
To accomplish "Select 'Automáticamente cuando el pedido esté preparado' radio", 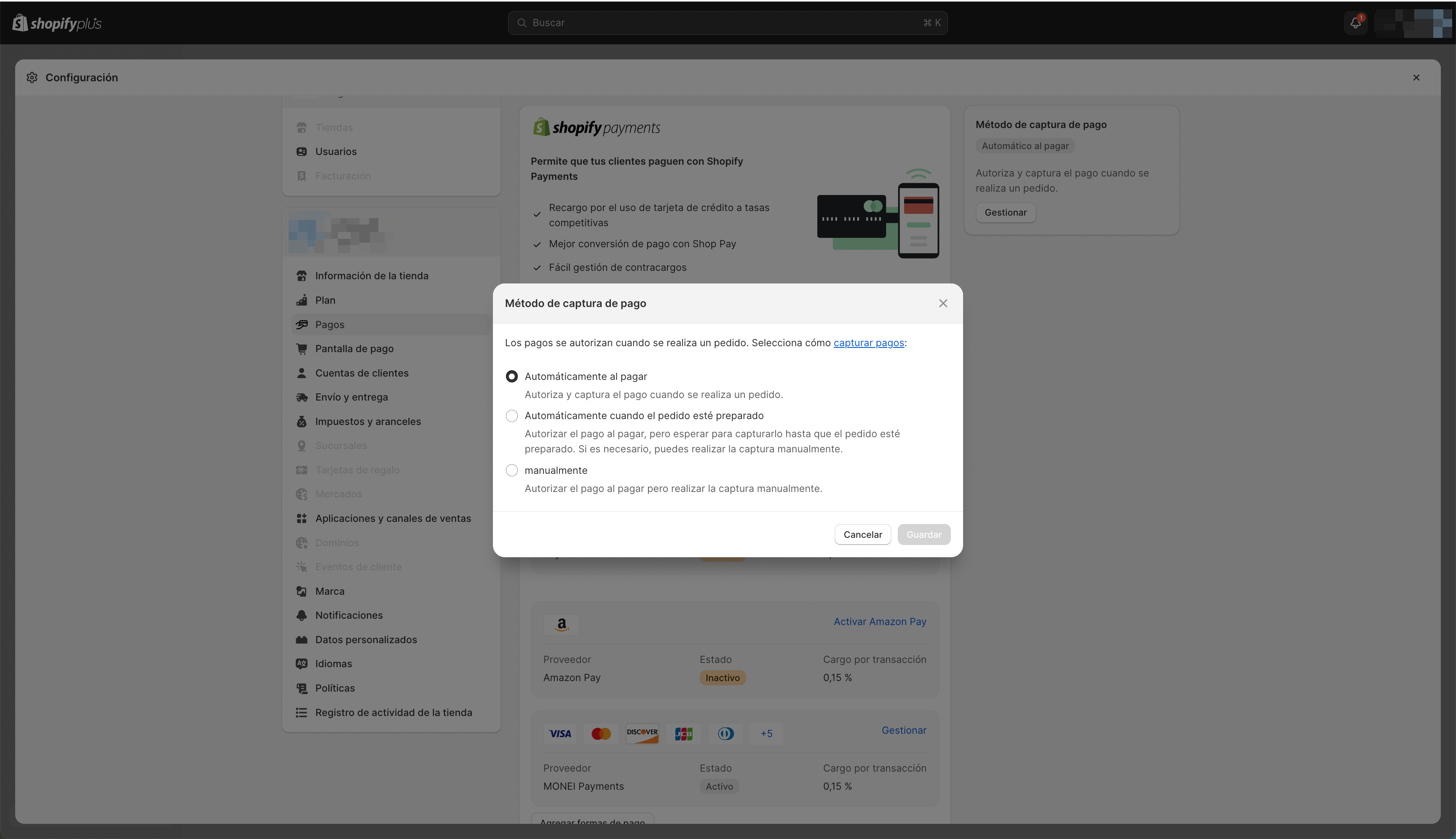I will click(511, 415).
